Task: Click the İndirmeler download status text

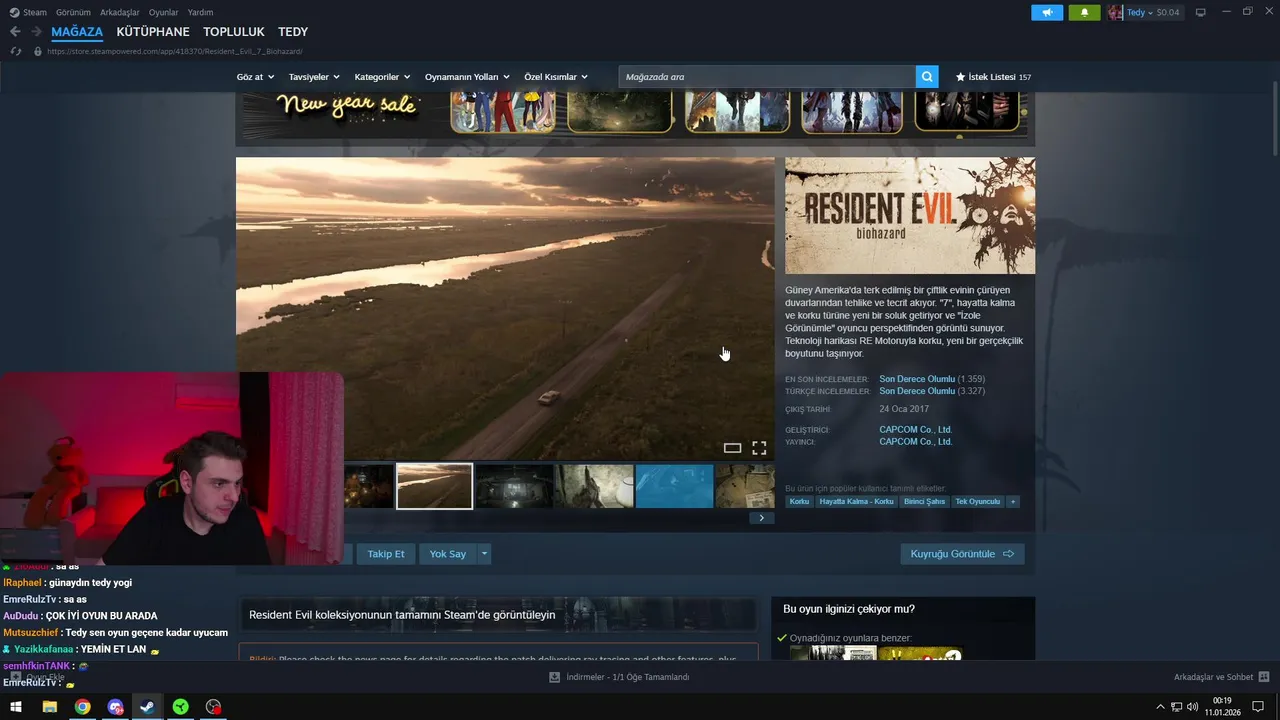Action: [x=627, y=677]
